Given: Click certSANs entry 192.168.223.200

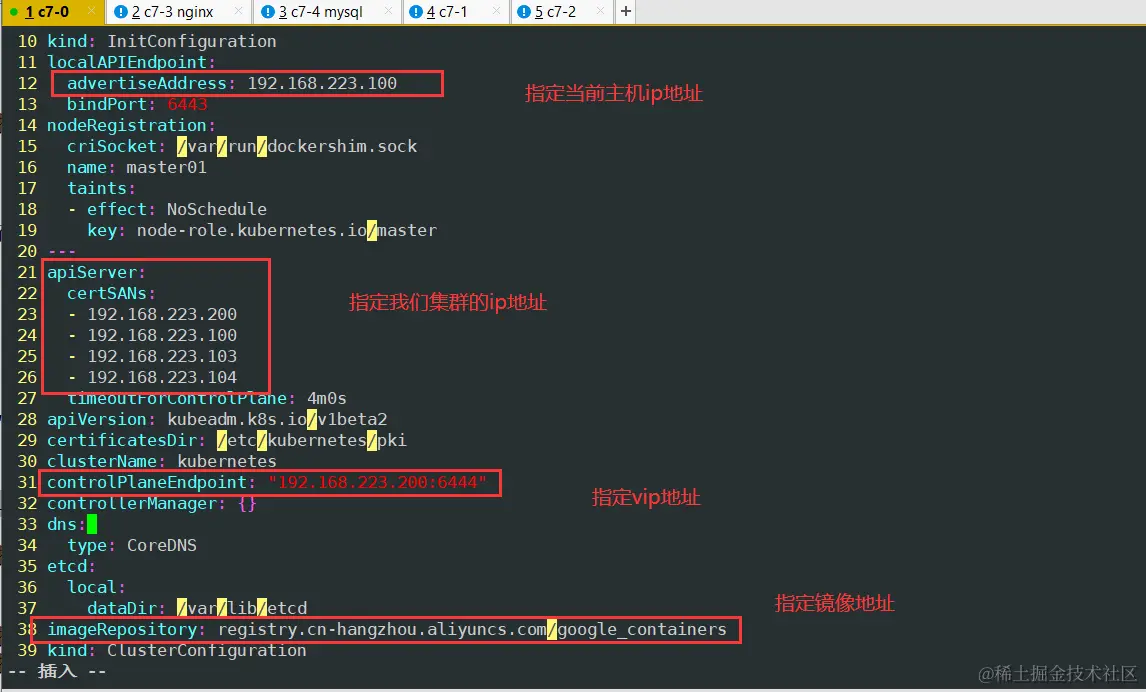Looking at the screenshot, I should [162, 315].
